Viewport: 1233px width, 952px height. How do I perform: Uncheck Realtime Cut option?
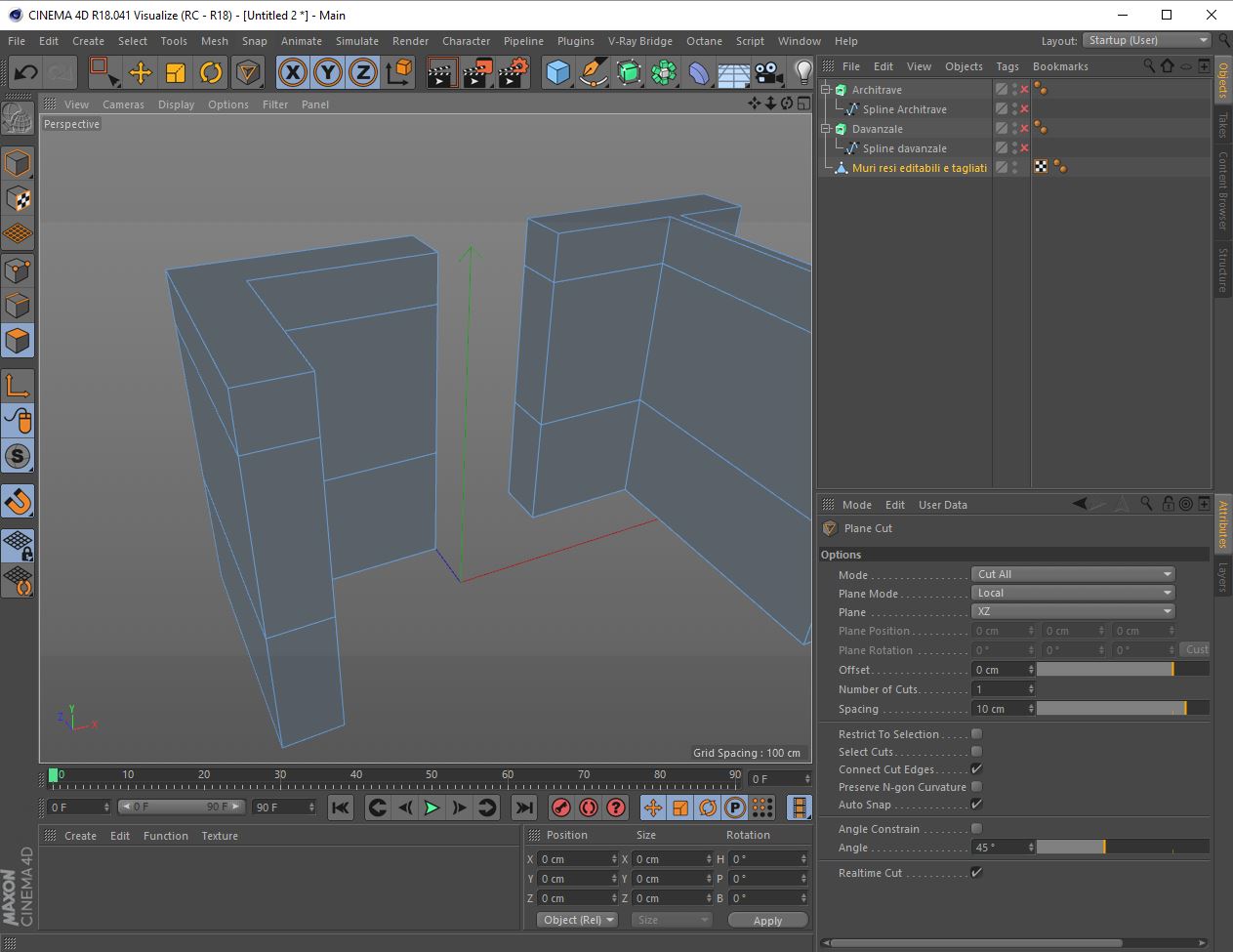pos(976,873)
